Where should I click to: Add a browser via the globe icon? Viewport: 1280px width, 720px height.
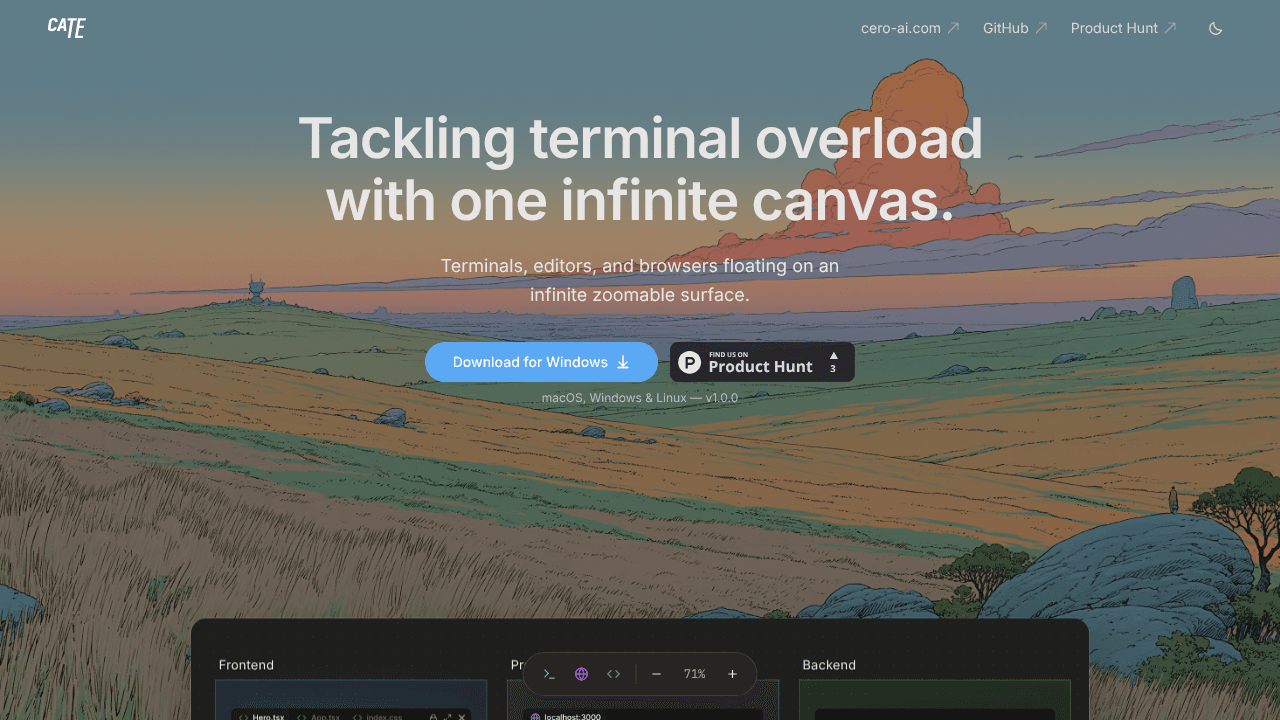pos(581,674)
